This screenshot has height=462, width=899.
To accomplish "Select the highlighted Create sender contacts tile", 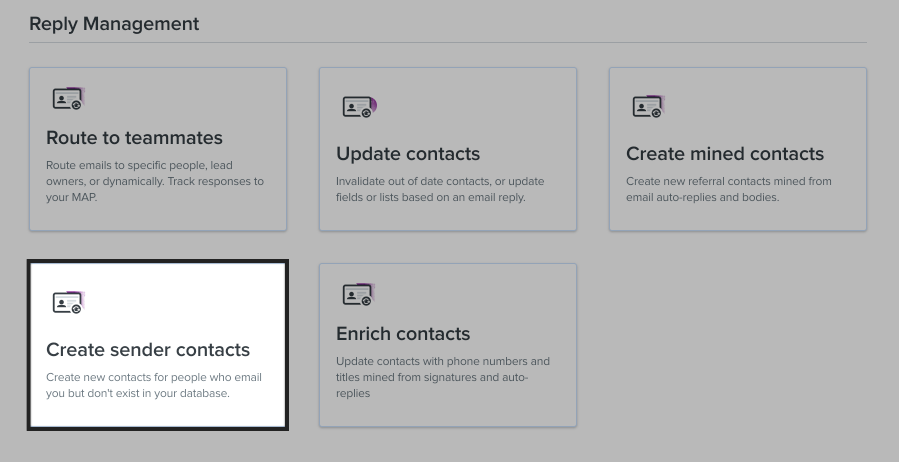I will coord(158,345).
